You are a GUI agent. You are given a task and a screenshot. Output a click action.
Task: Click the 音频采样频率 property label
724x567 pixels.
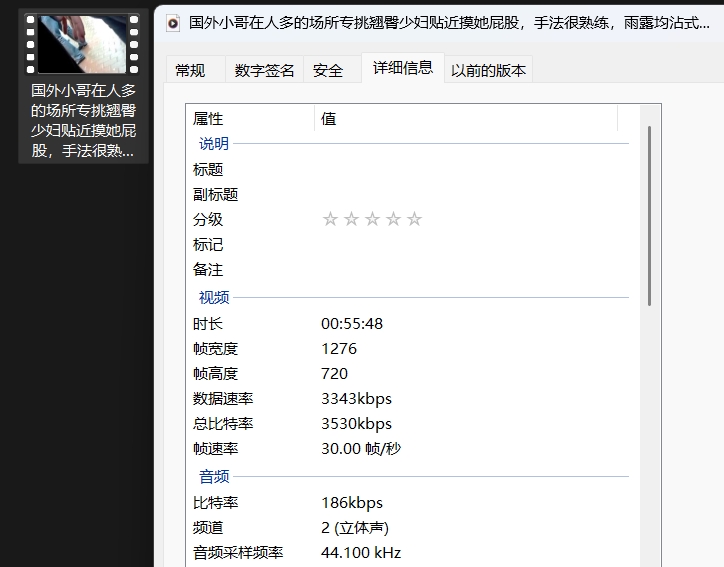[238, 552]
